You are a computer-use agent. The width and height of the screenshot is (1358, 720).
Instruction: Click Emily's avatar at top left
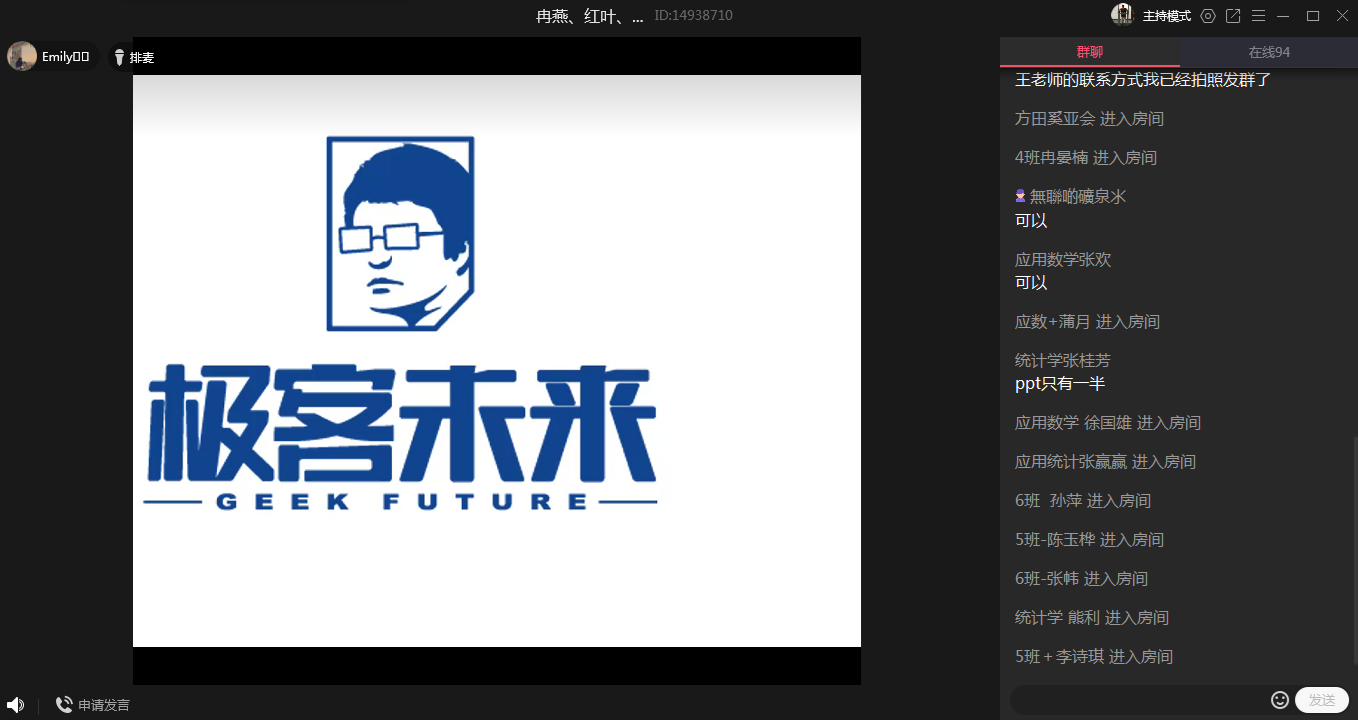[x=22, y=57]
